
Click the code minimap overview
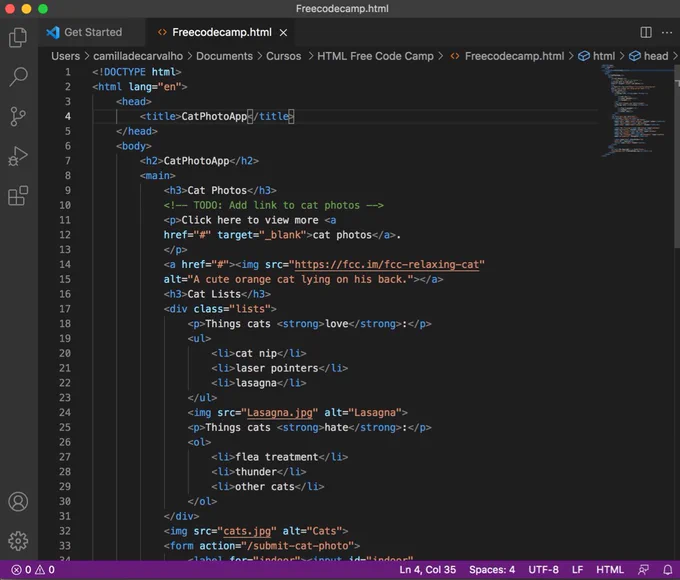pos(635,110)
